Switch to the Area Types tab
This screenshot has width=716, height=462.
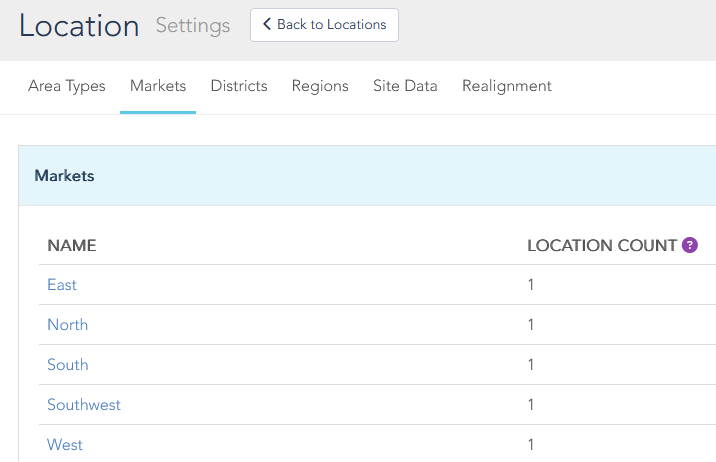pos(67,86)
